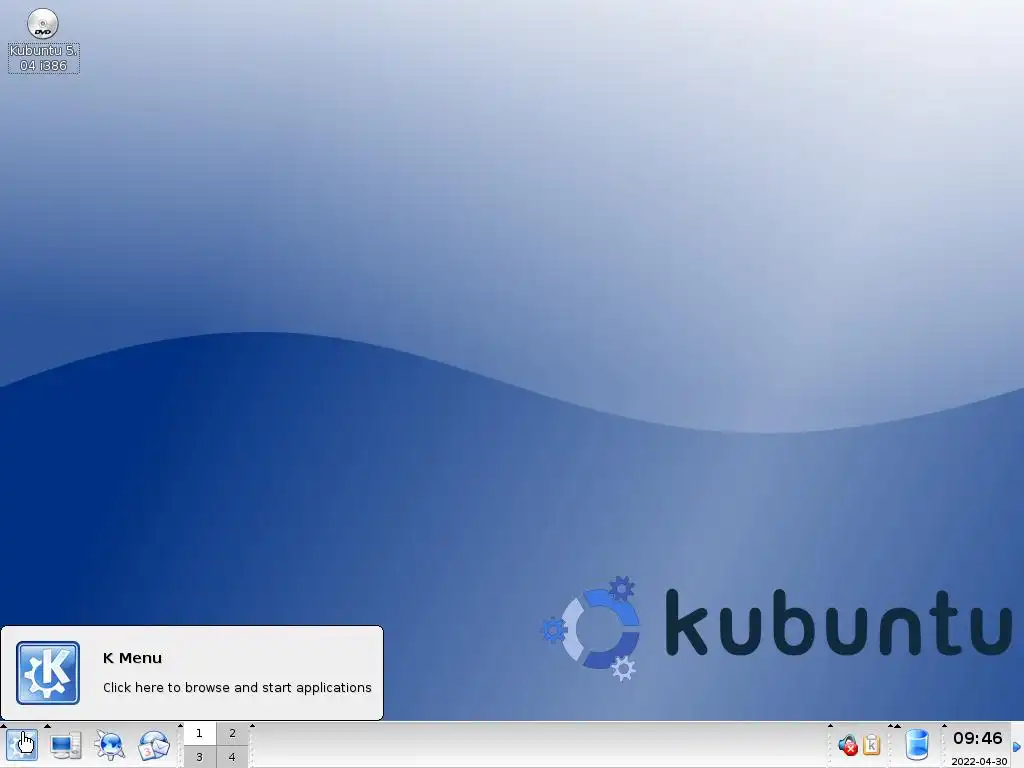Click the 2022-04-30 date in the clock
This screenshot has height=768, width=1024.
click(x=979, y=761)
